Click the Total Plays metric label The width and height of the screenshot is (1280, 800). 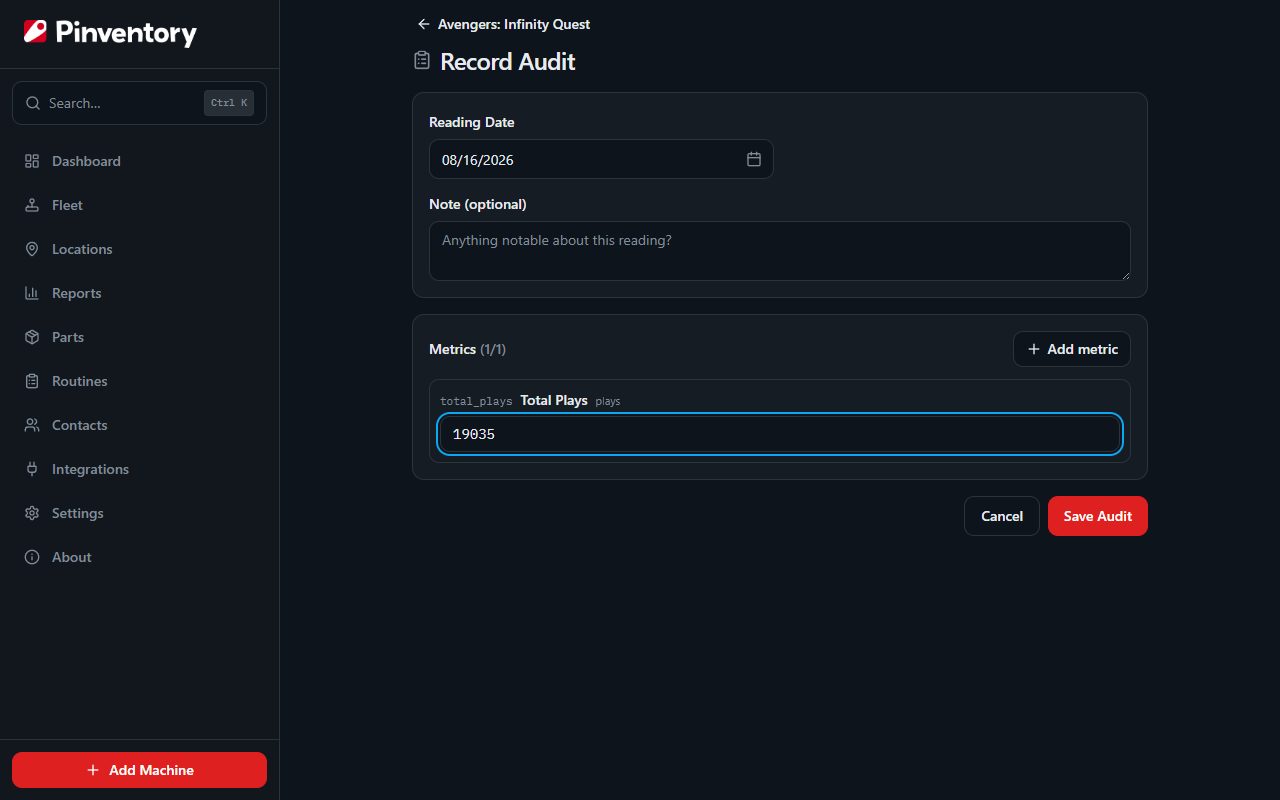pyautogui.click(x=554, y=400)
